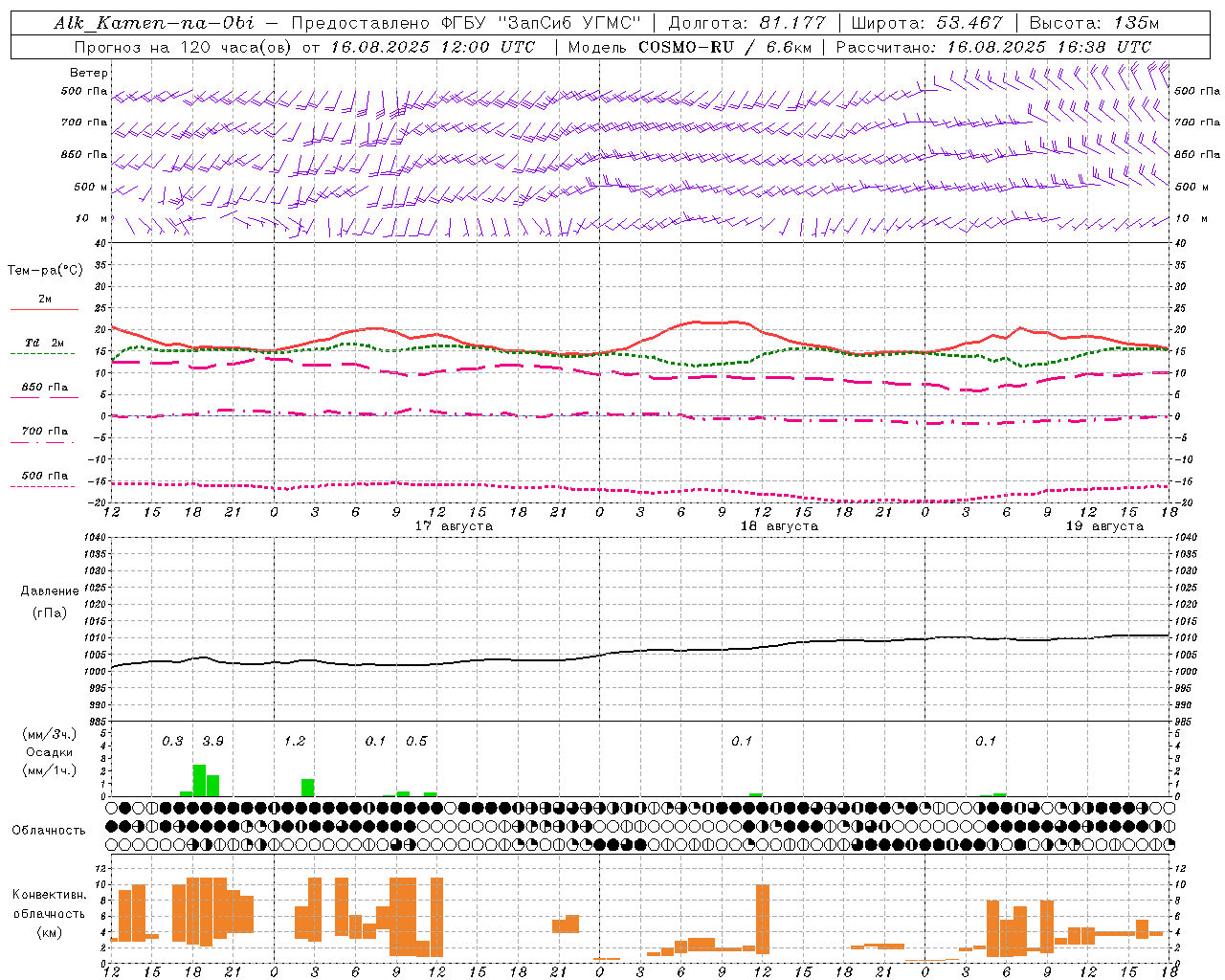This screenshot has width=1225, height=980.
Task: Click the "Конвективн." convective cloud label
Action: click(x=49, y=895)
